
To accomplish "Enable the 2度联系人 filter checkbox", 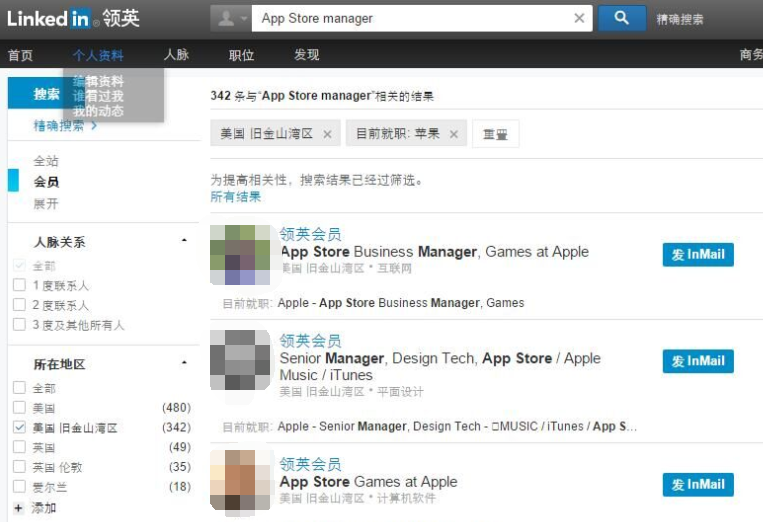I will (19, 305).
